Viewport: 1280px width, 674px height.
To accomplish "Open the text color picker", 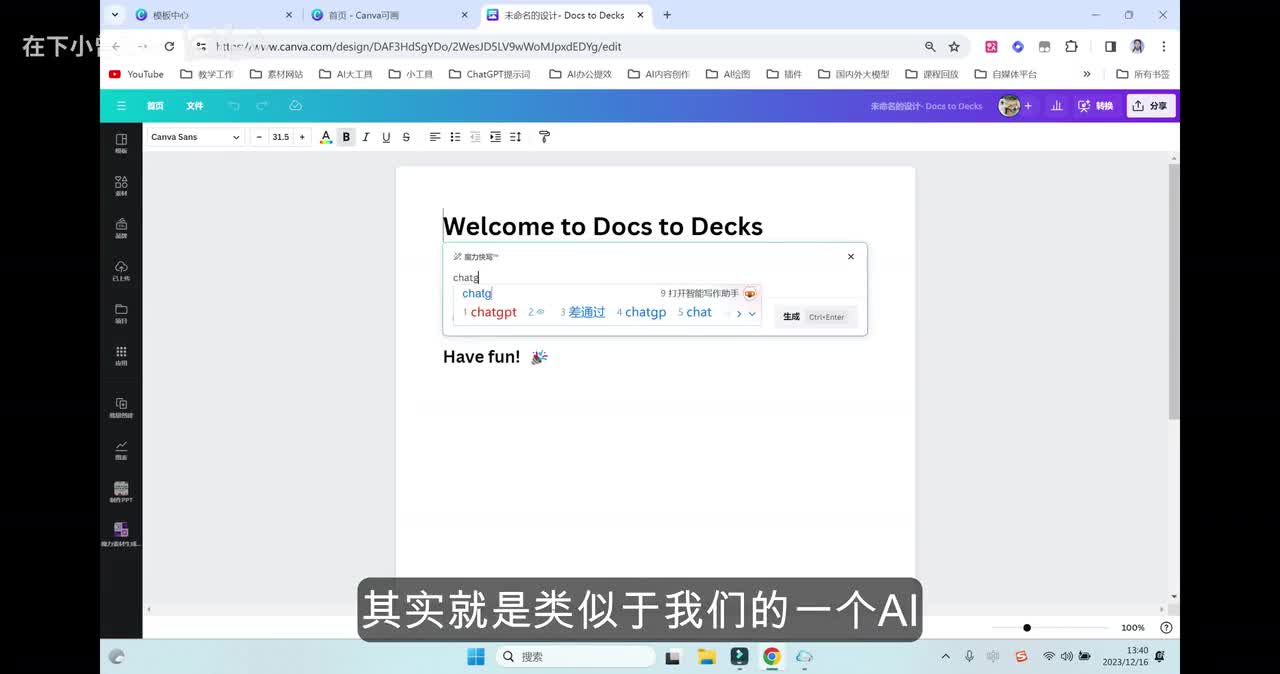I will coord(326,137).
